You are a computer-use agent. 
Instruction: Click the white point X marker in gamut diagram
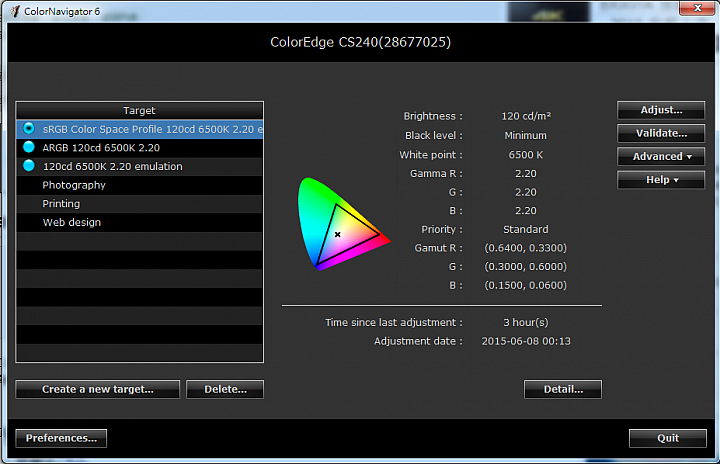338,234
